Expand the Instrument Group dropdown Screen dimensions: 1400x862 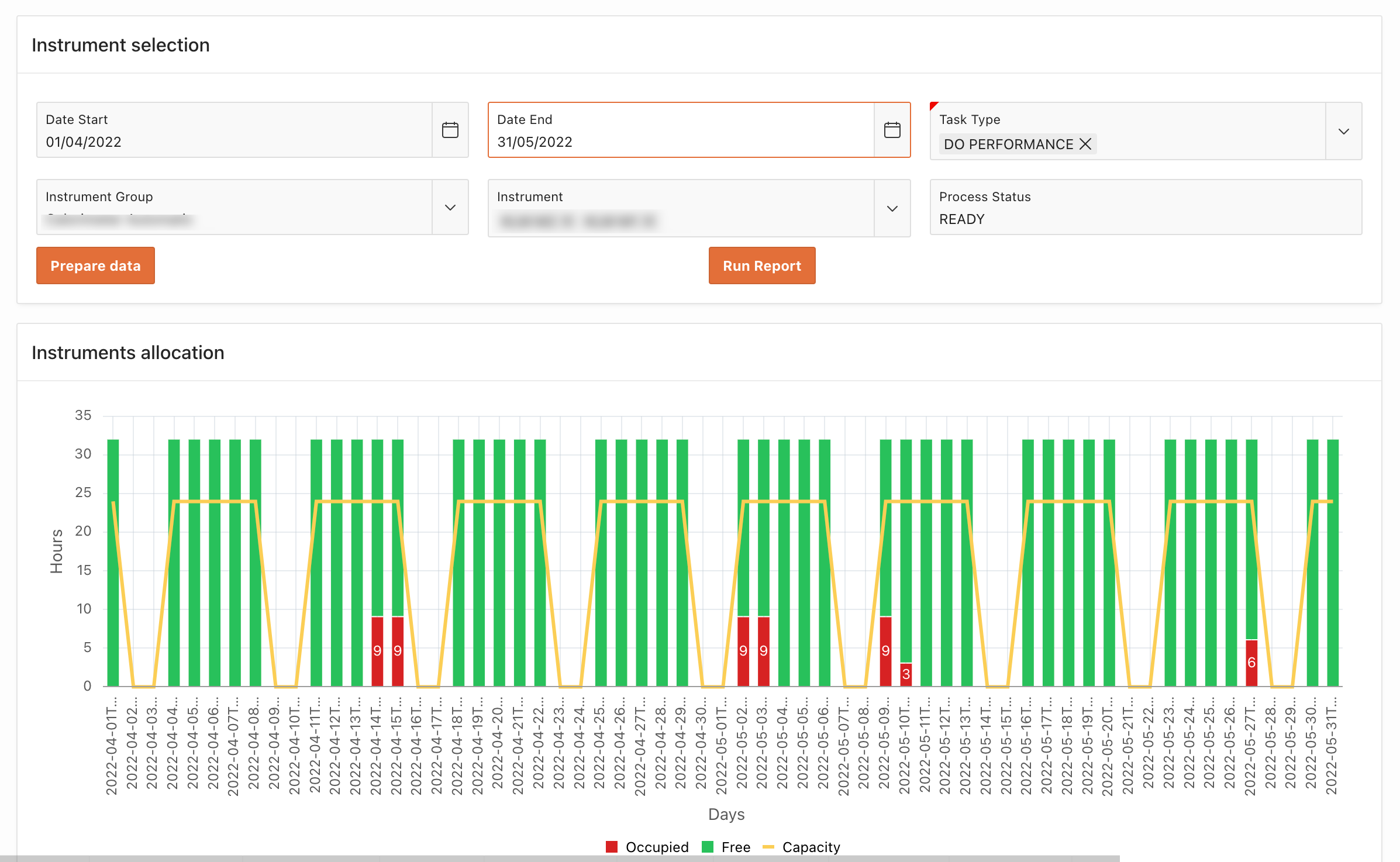[x=450, y=208]
